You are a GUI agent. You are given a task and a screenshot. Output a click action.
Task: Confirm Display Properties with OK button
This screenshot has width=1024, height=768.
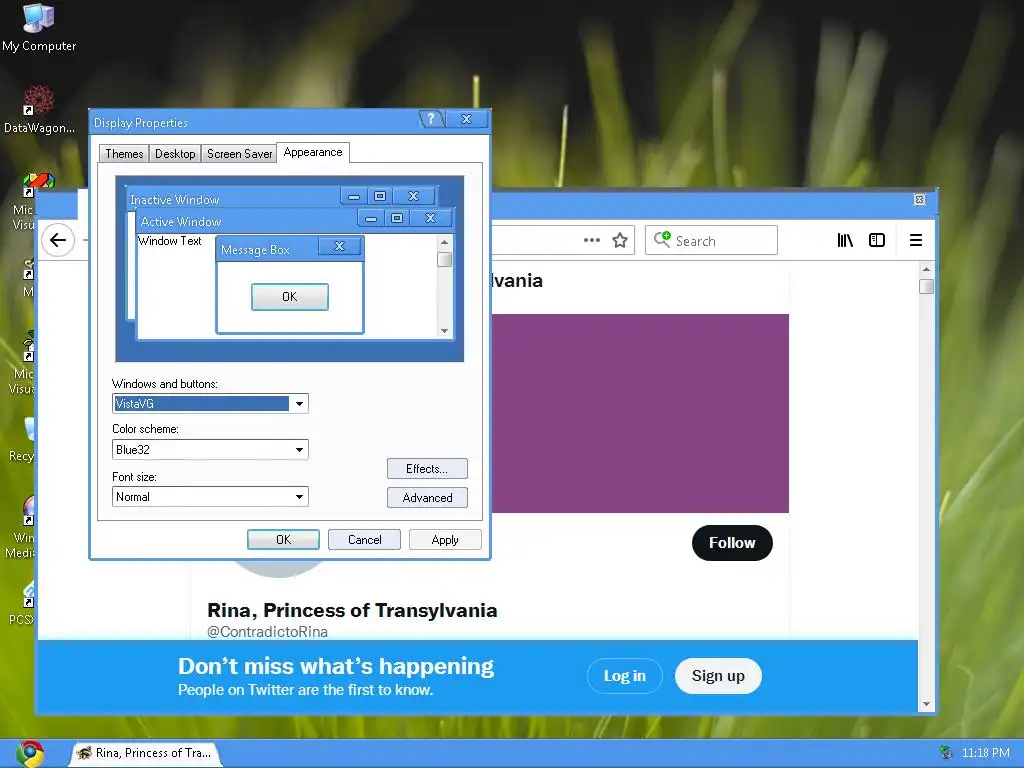click(283, 539)
